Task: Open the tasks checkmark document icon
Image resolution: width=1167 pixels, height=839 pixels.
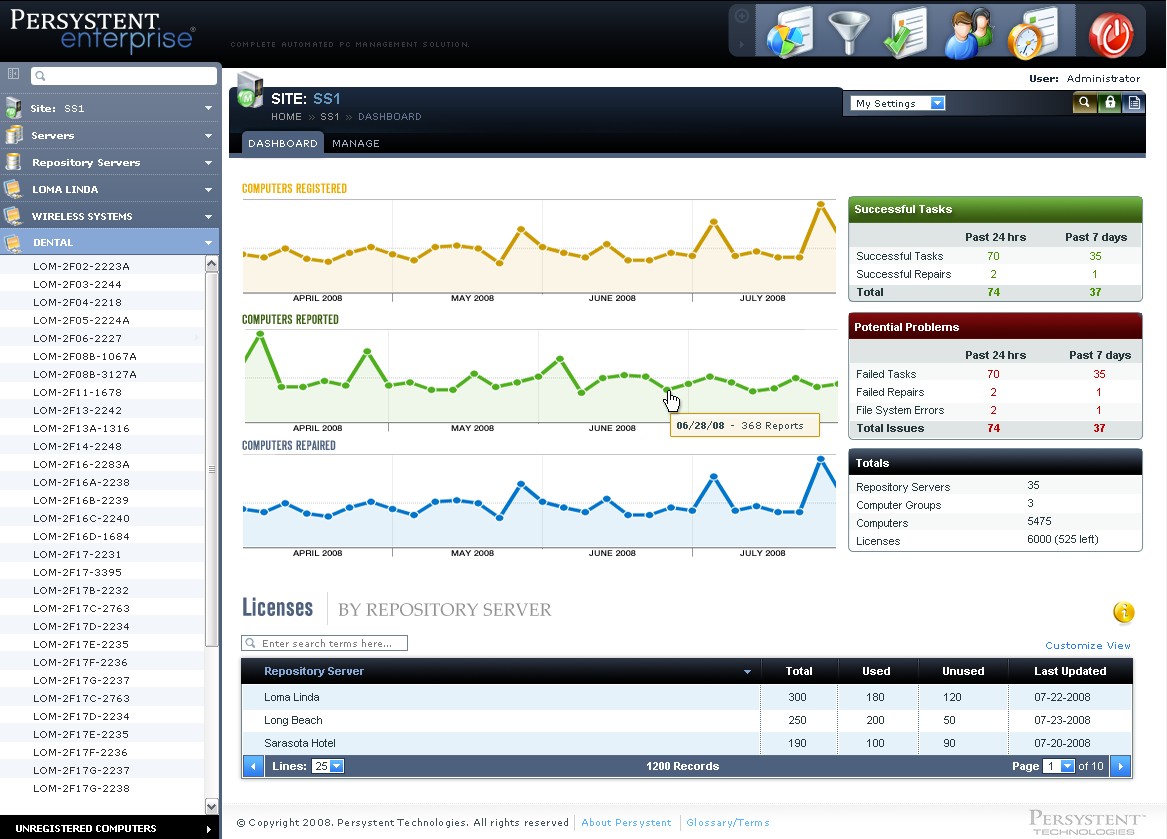Action: click(x=907, y=33)
